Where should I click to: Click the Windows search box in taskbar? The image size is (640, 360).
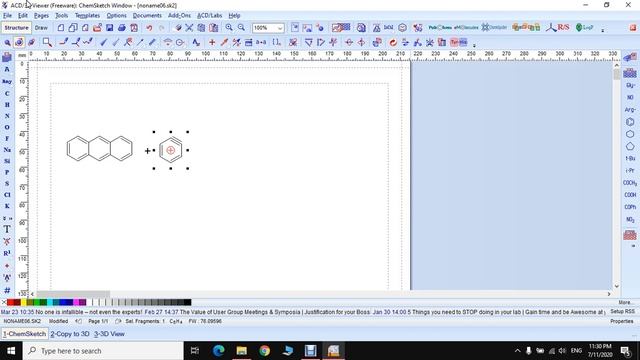[x=103, y=351]
